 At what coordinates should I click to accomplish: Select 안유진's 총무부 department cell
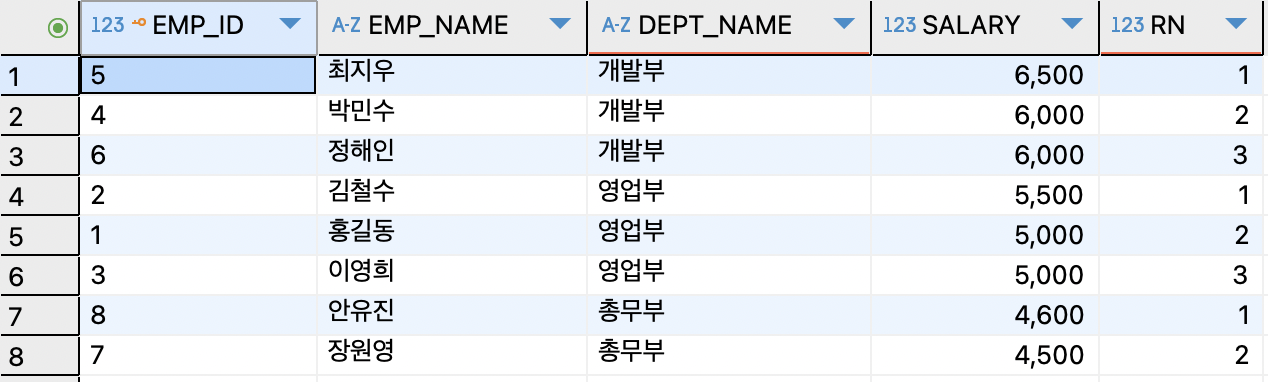[x=729, y=315]
